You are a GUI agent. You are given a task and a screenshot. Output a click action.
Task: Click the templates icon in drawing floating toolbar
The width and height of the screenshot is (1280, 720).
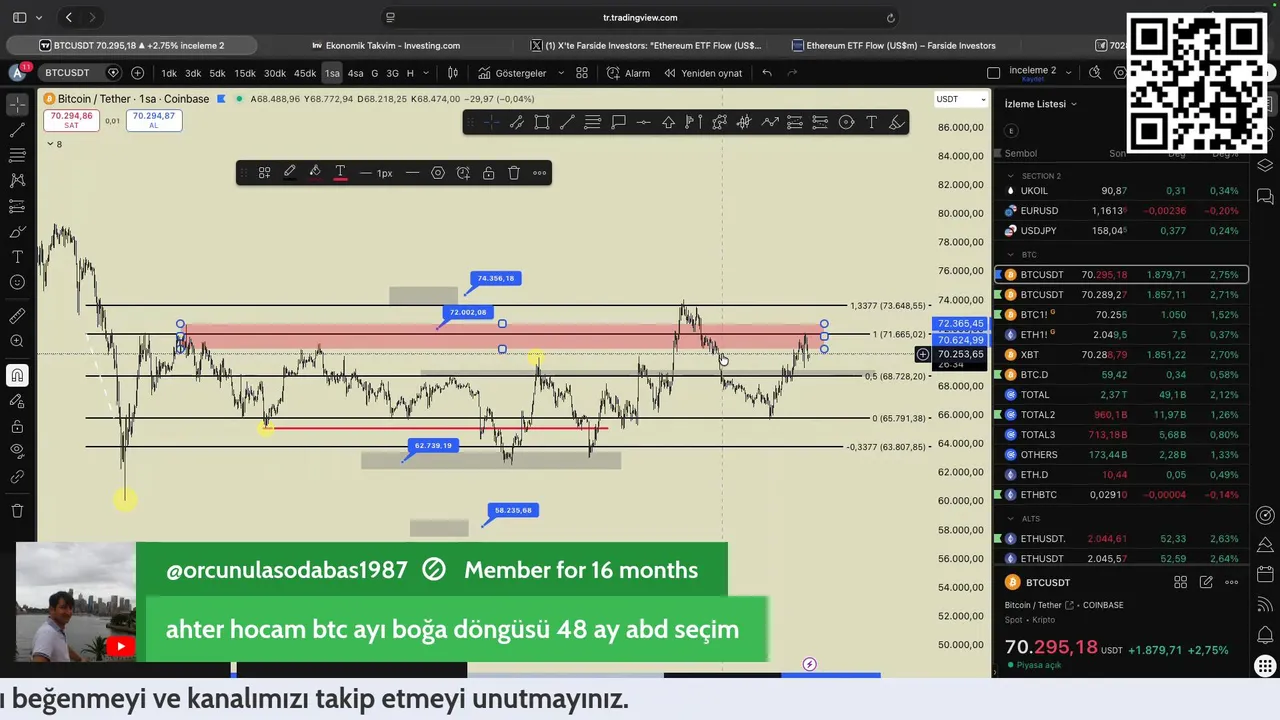point(264,173)
